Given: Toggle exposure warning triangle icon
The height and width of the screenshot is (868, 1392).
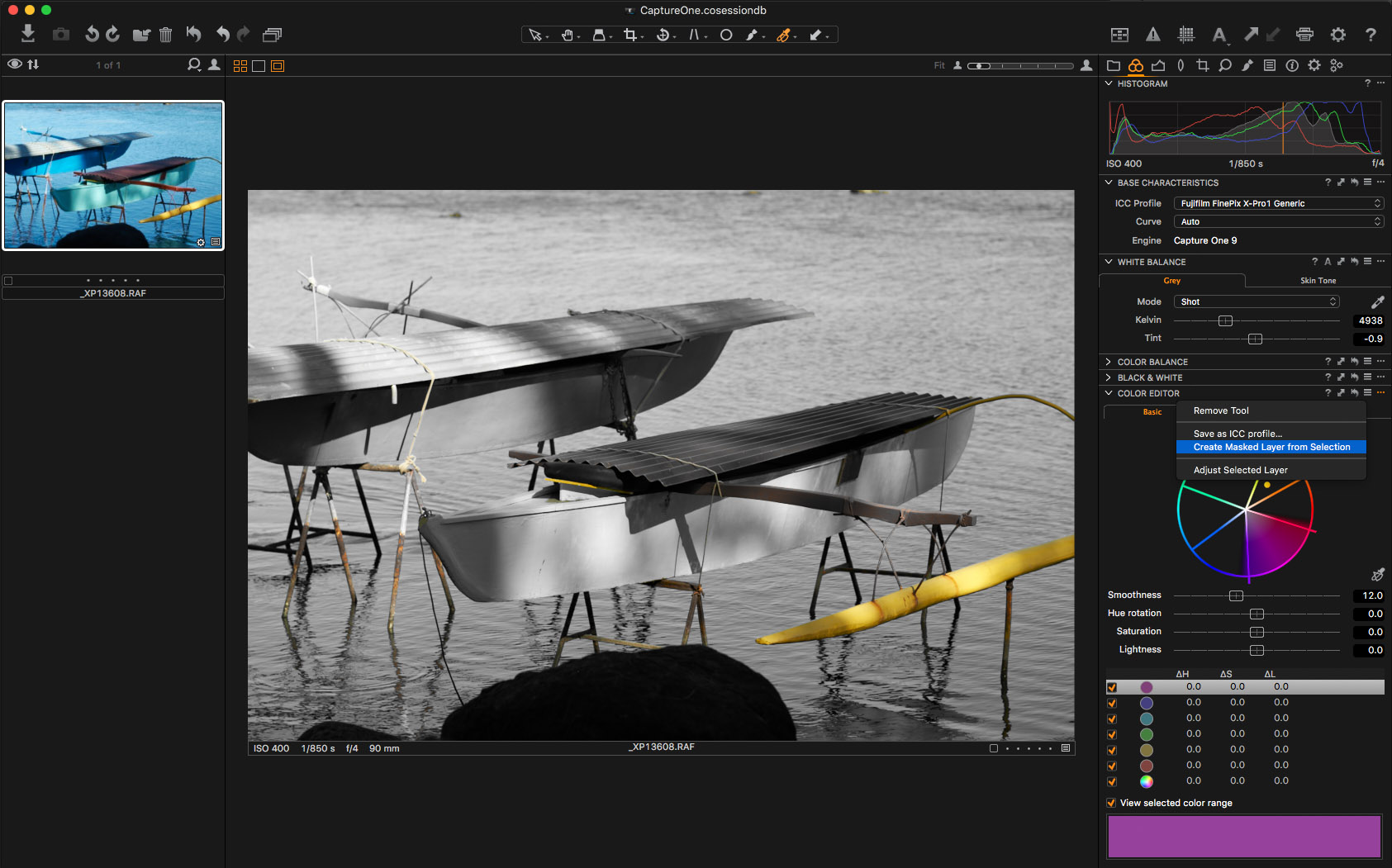Looking at the screenshot, I should [x=1153, y=35].
